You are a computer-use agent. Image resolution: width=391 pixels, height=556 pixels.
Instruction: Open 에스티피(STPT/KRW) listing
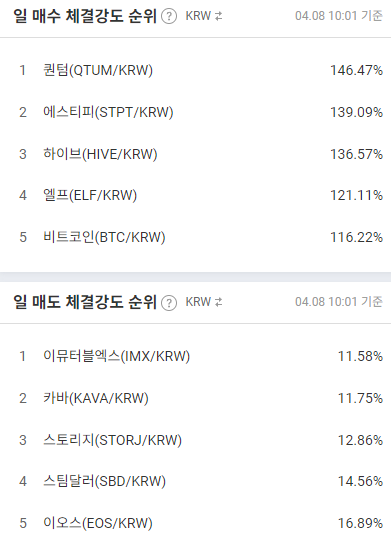tap(108, 112)
